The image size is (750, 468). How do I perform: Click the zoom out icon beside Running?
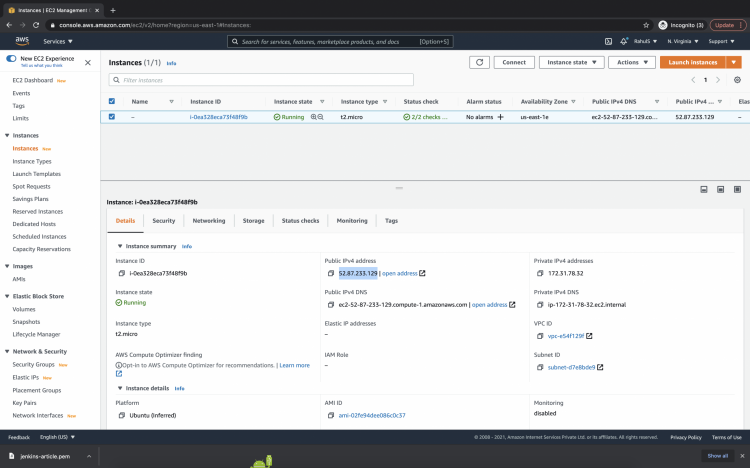click(x=320, y=117)
